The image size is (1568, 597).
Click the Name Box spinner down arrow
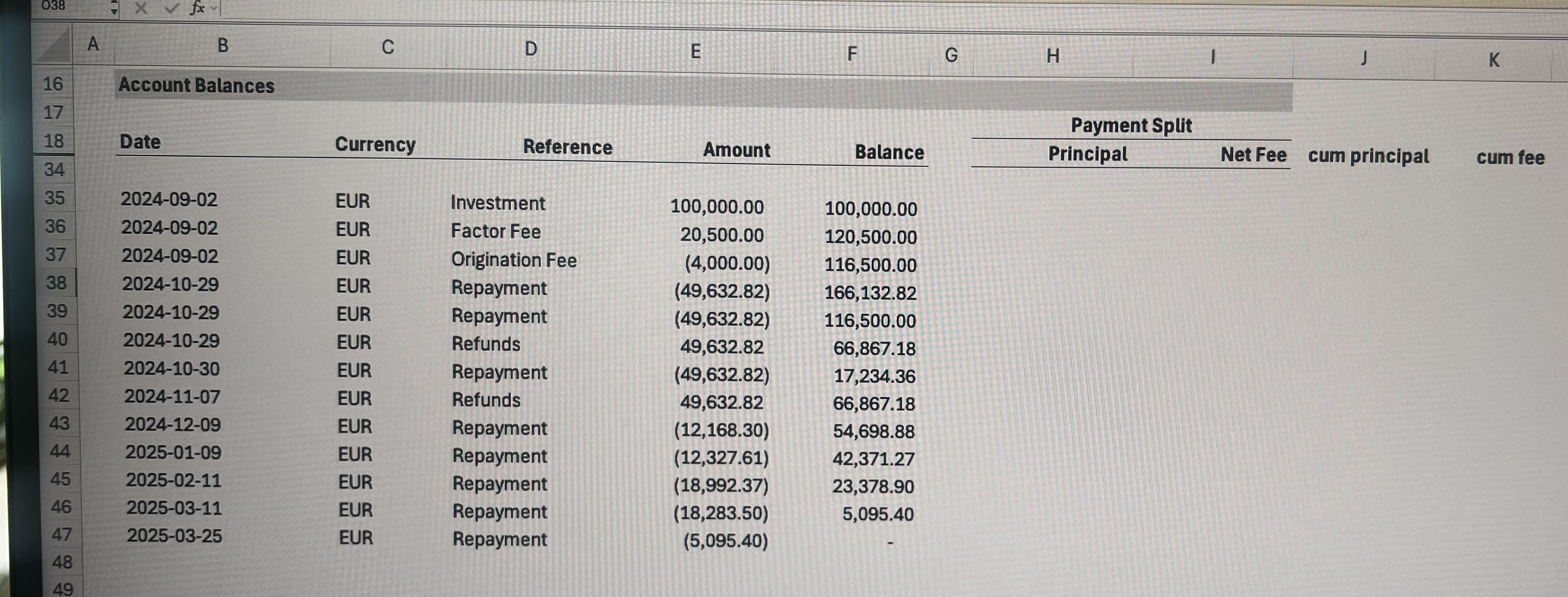tap(114, 12)
